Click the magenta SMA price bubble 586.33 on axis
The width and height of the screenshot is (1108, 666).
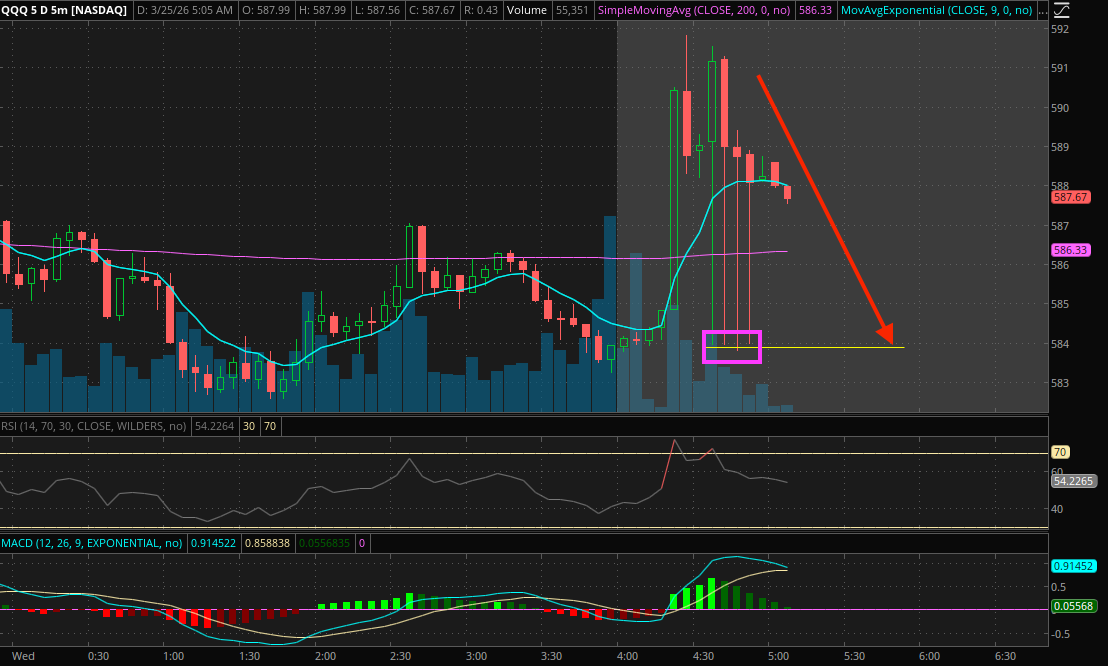(x=1071, y=250)
